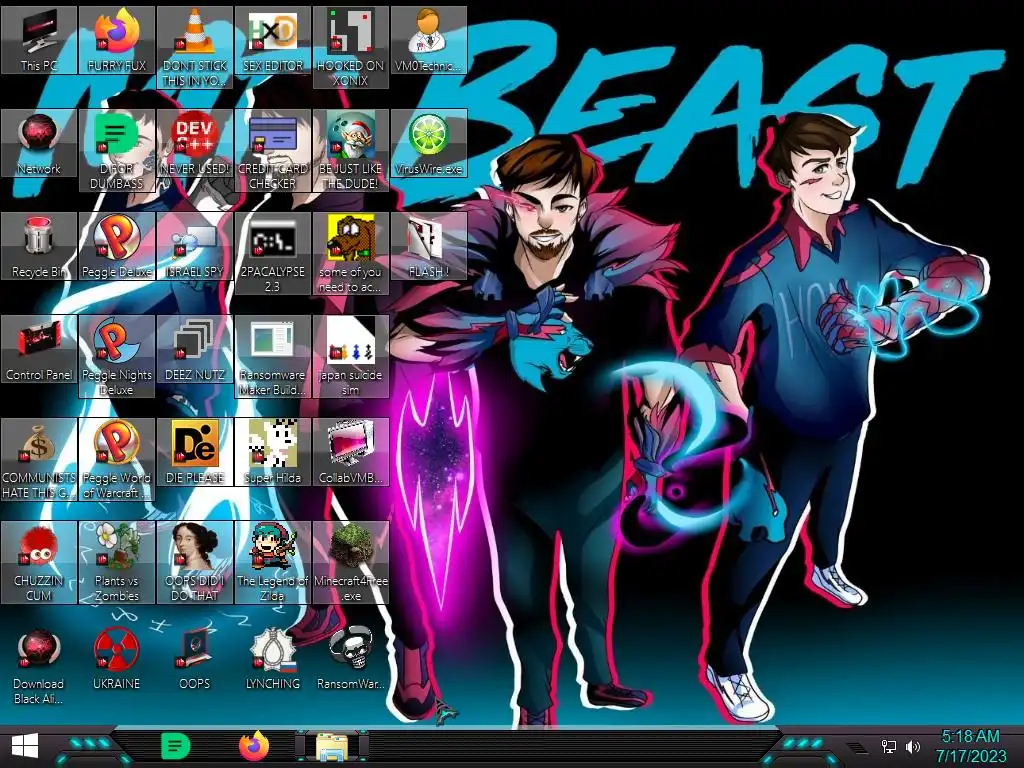Open the CollabVMB... monitor icon
This screenshot has width=1024, height=768.
(x=351, y=453)
